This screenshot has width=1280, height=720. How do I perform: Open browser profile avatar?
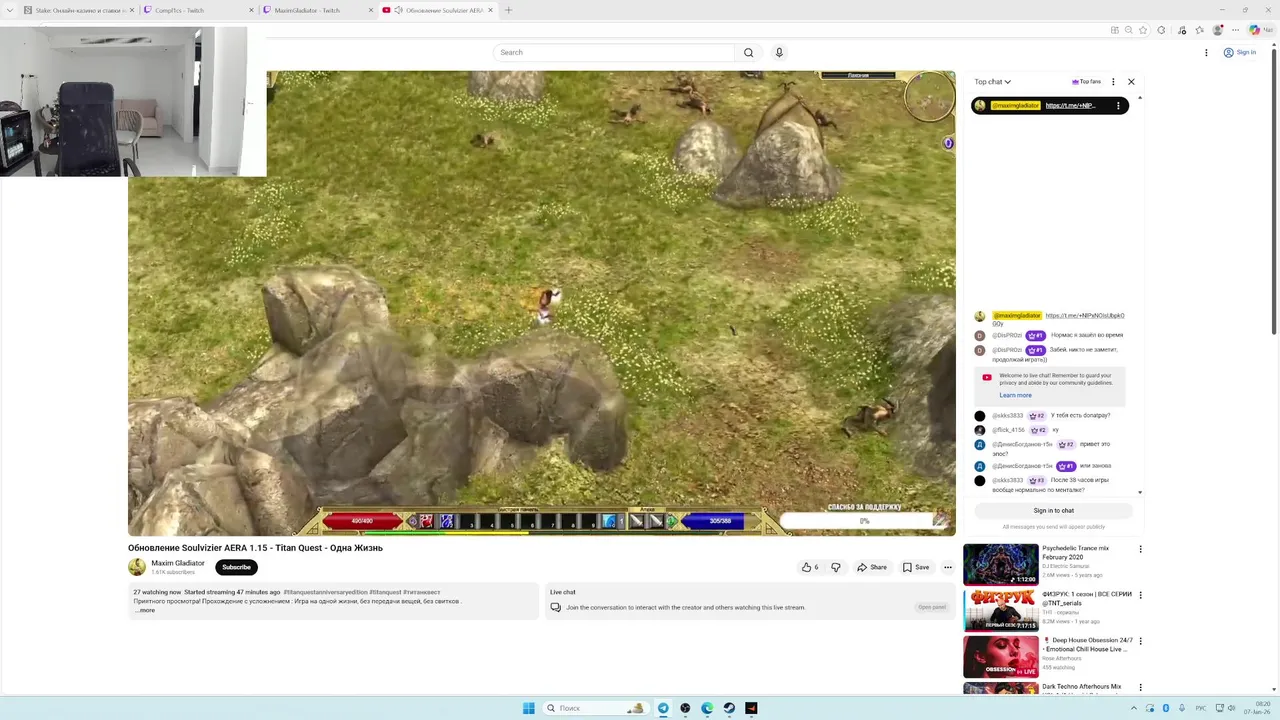coord(1218,30)
